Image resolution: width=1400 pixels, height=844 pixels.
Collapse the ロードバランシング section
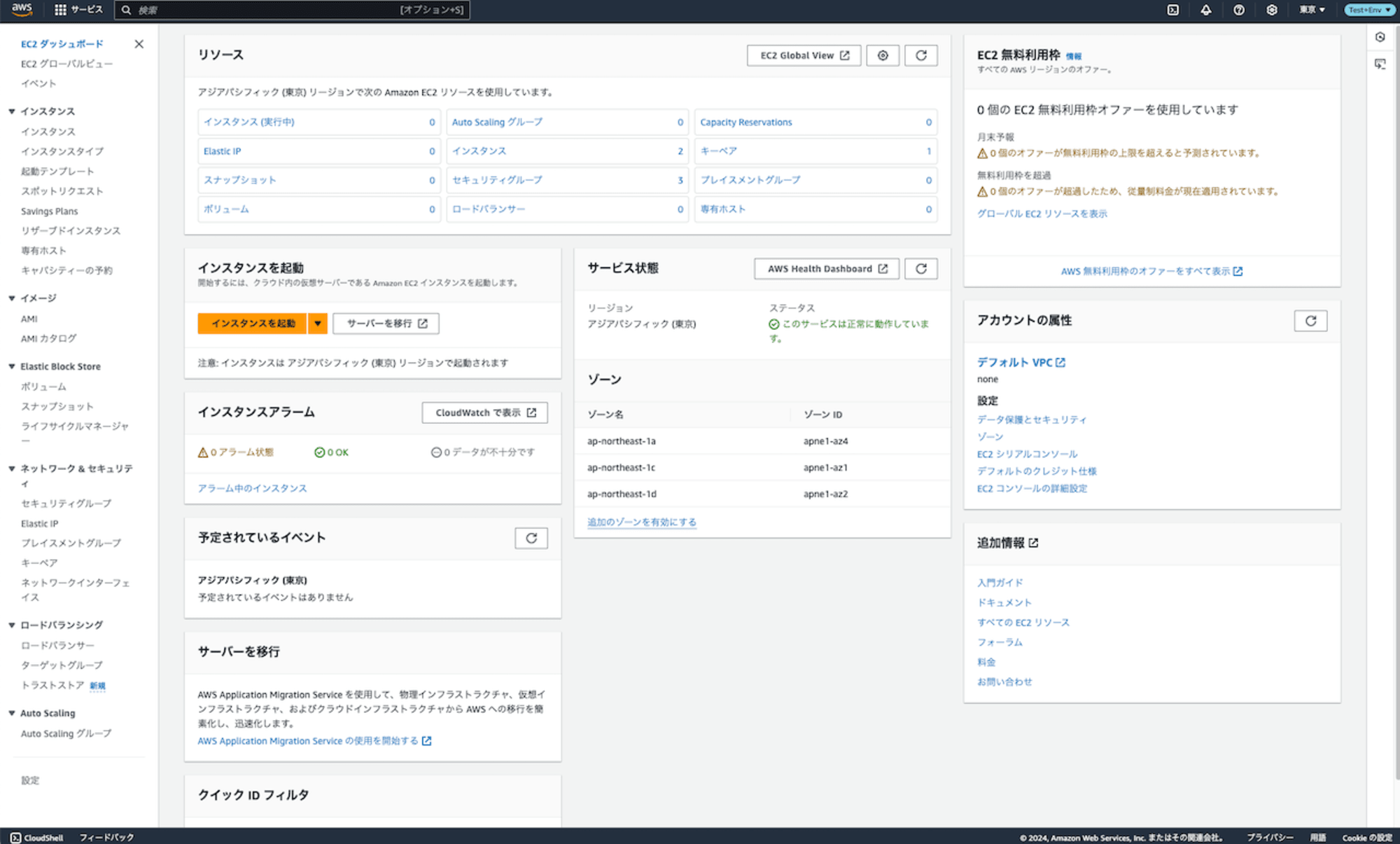[x=12, y=625]
